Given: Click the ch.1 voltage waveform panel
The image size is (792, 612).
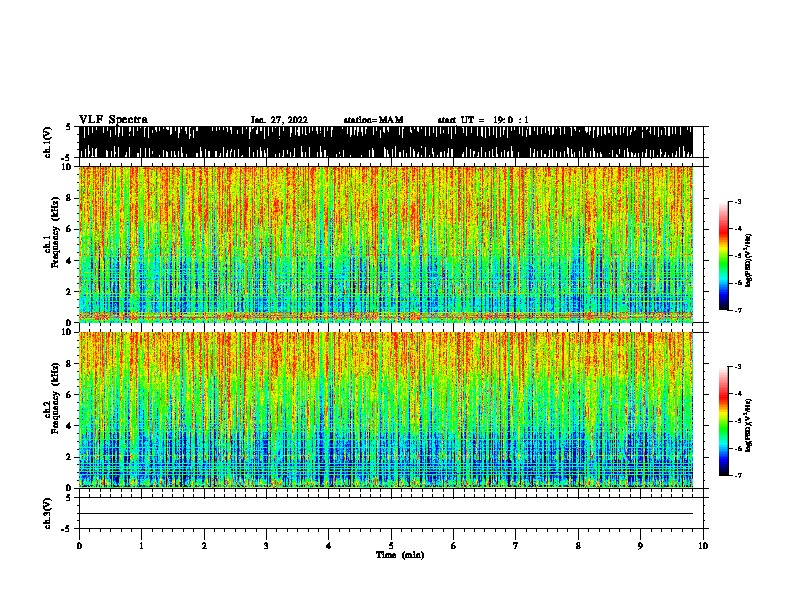Looking at the screenshot, I should pos(386,142).
